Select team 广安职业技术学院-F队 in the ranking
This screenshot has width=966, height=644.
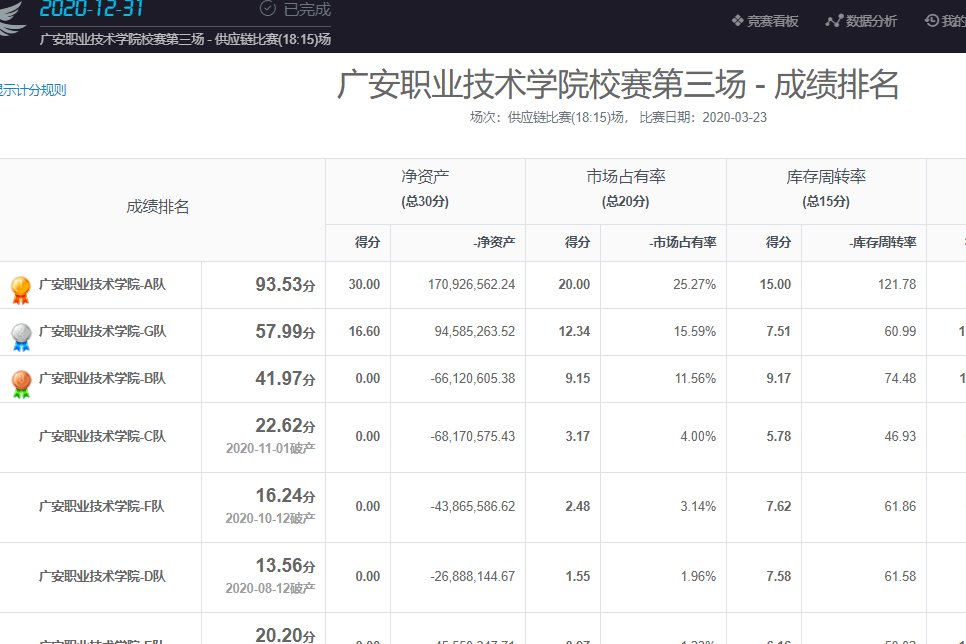click(101, 506)
